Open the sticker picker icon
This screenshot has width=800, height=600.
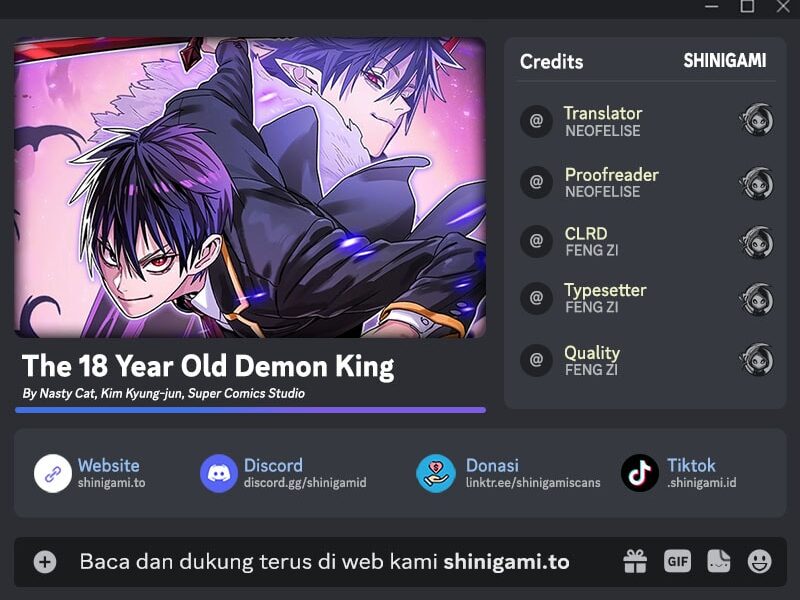click(x=718, y=562)
